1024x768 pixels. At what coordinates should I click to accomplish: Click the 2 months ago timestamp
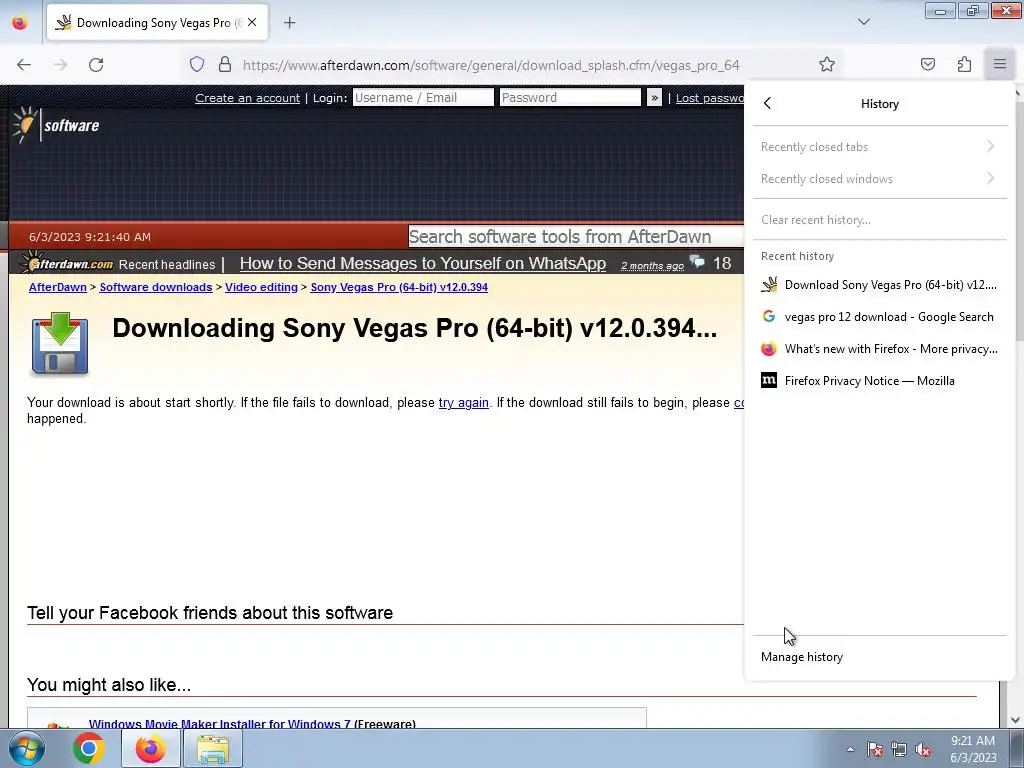(x=652, y=265)
